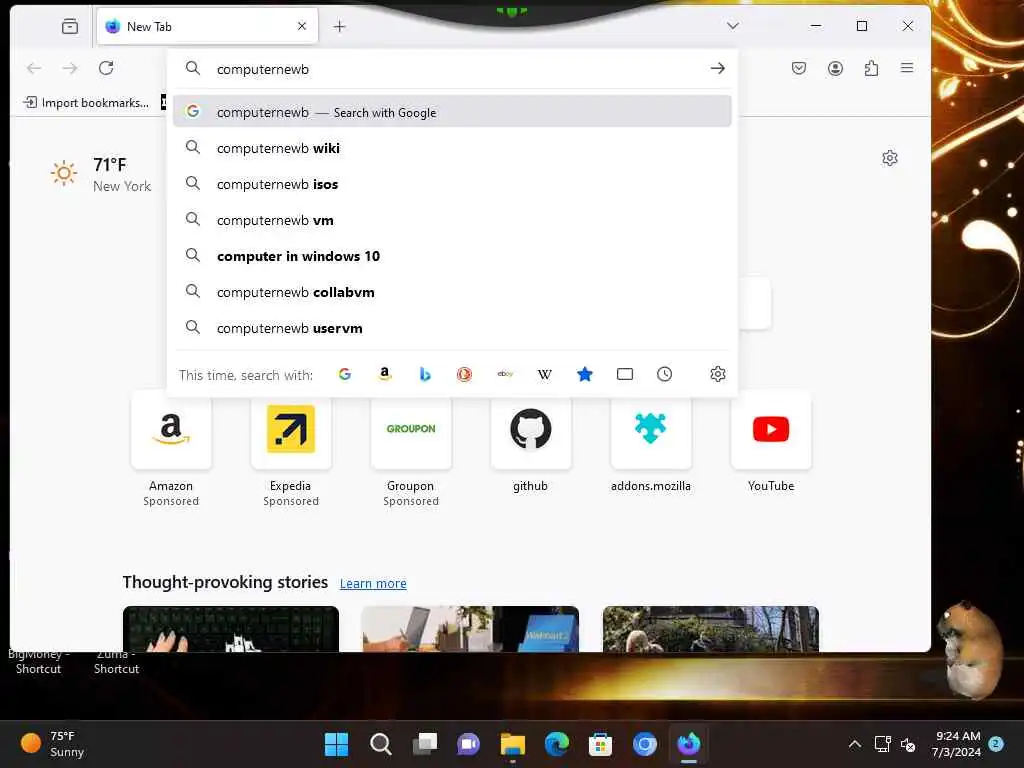Search this time with Google icon
The height and width of the screenshot is (768, 1024).
[x=345, y=374]
